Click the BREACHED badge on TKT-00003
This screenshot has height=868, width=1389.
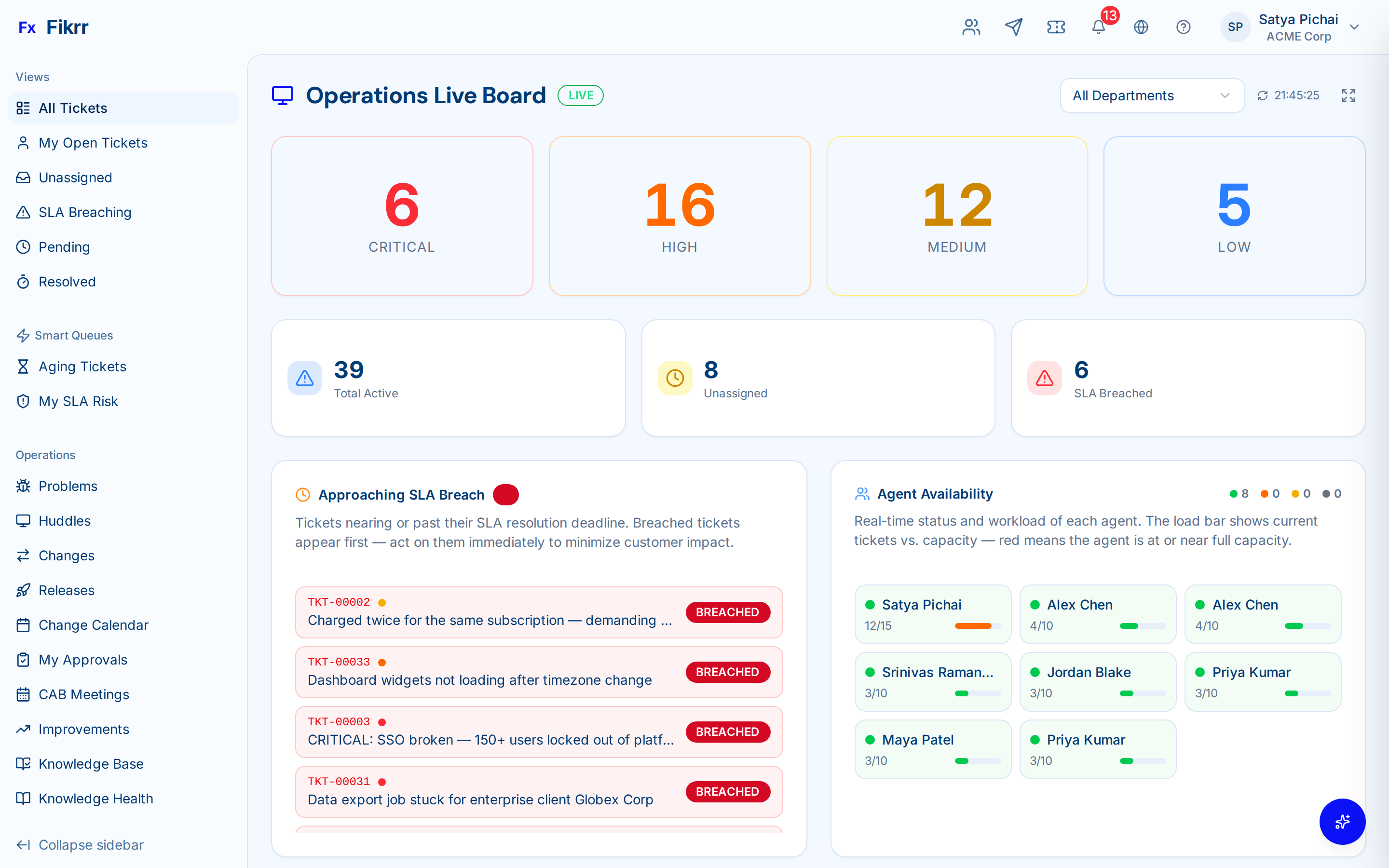click(728, 732)
